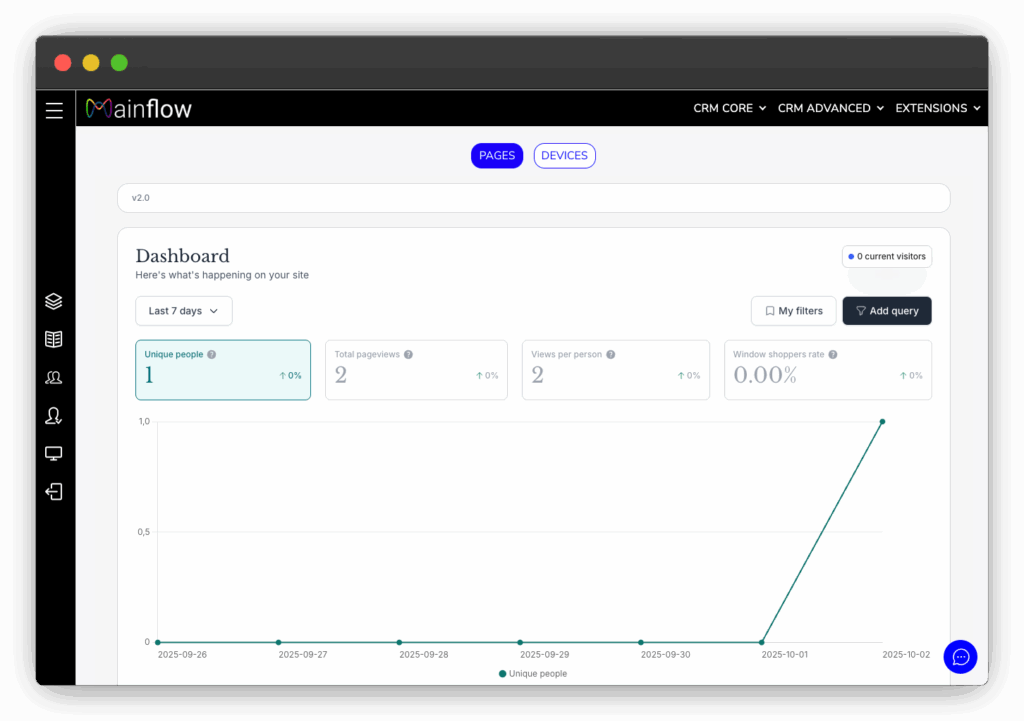Select the people group sidebar icon
The width and height of the screenshot is (1024, 721).
(x=54, y=377)
